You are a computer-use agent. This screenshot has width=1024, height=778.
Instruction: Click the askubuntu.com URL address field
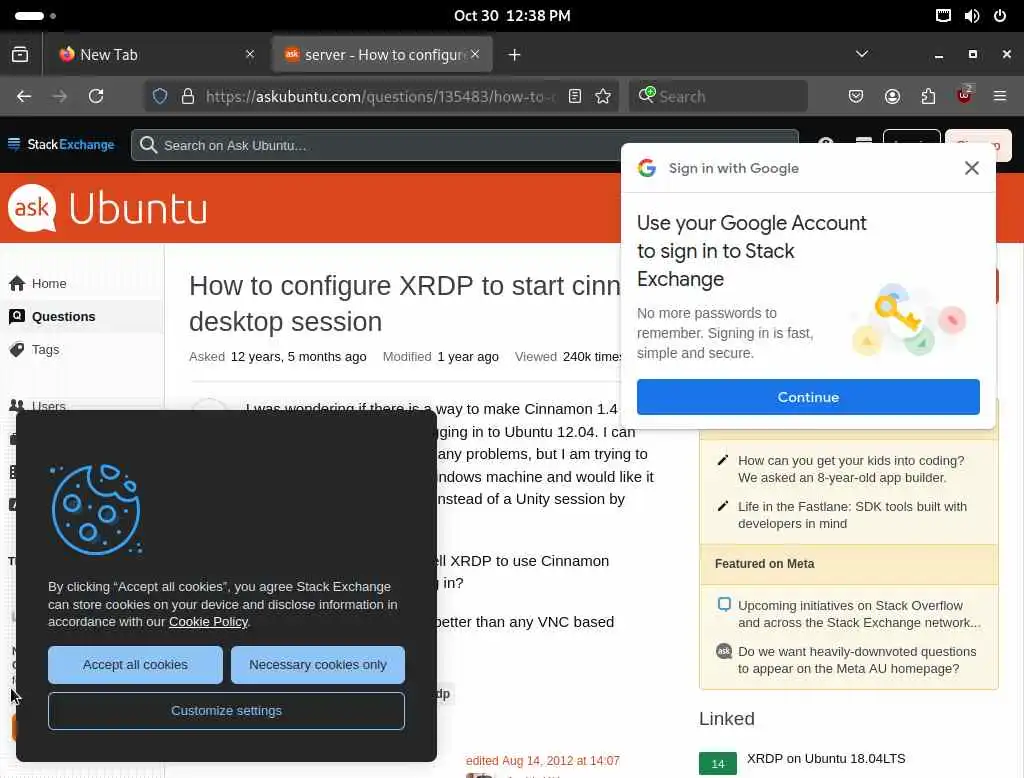(x=380, y=97)
